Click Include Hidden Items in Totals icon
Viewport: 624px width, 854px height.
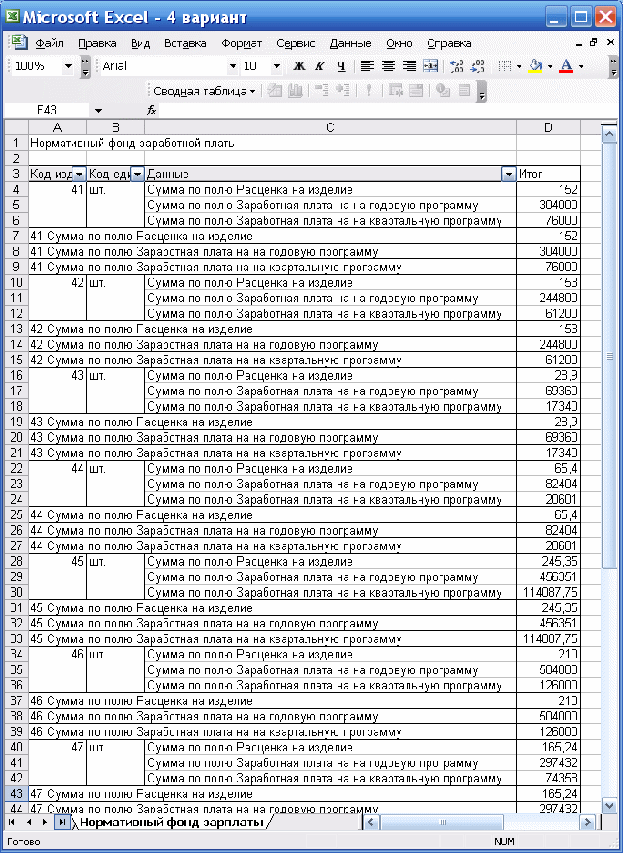pyautogui.click(x=395, y=91)
